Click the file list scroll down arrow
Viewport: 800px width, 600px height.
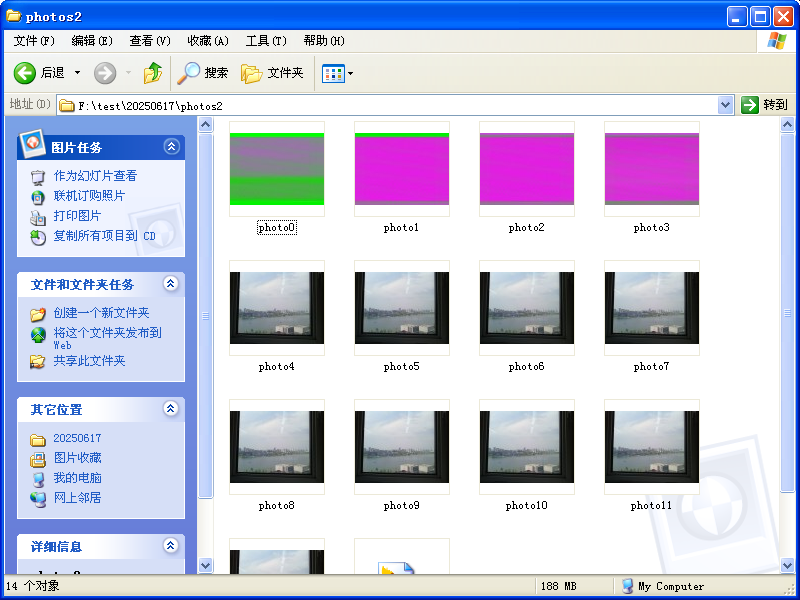[x=787, y=565]
